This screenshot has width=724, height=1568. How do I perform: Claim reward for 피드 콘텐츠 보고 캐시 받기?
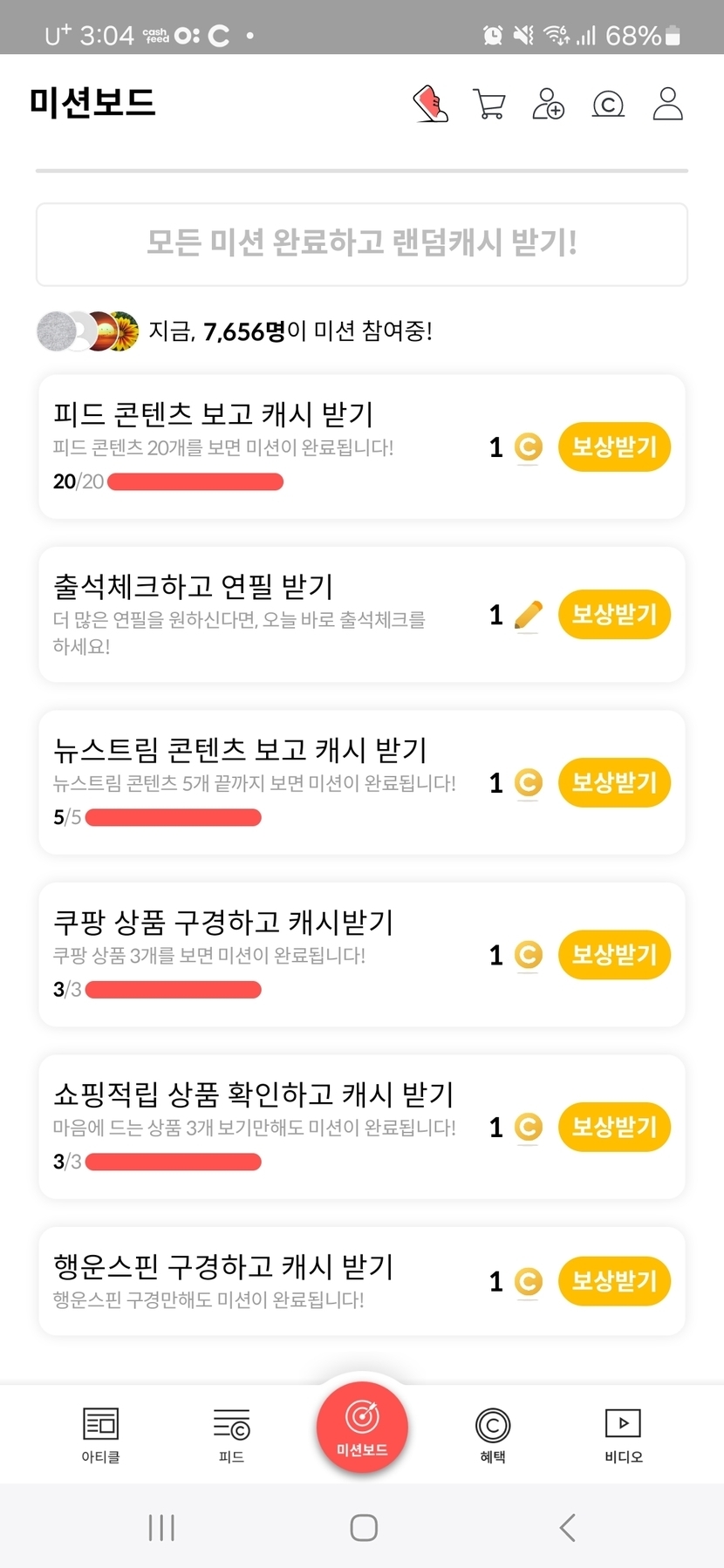(614, 447)
